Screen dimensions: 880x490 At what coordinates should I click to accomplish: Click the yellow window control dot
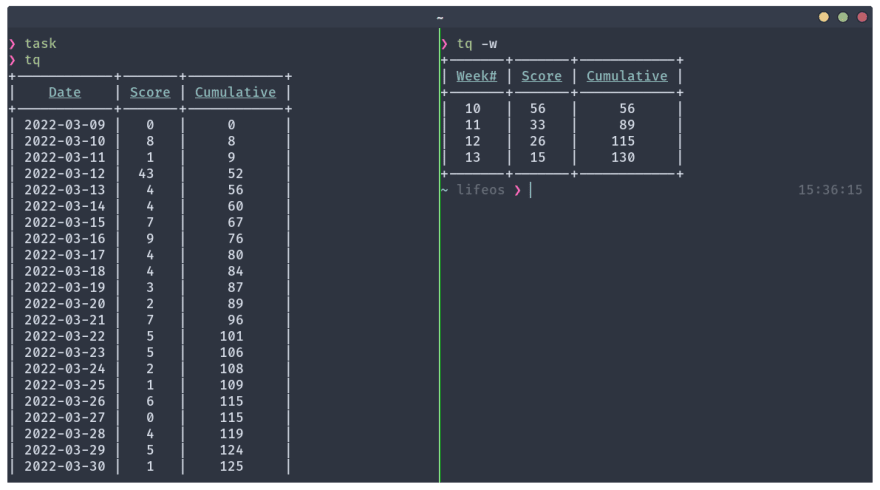[823, 17]
